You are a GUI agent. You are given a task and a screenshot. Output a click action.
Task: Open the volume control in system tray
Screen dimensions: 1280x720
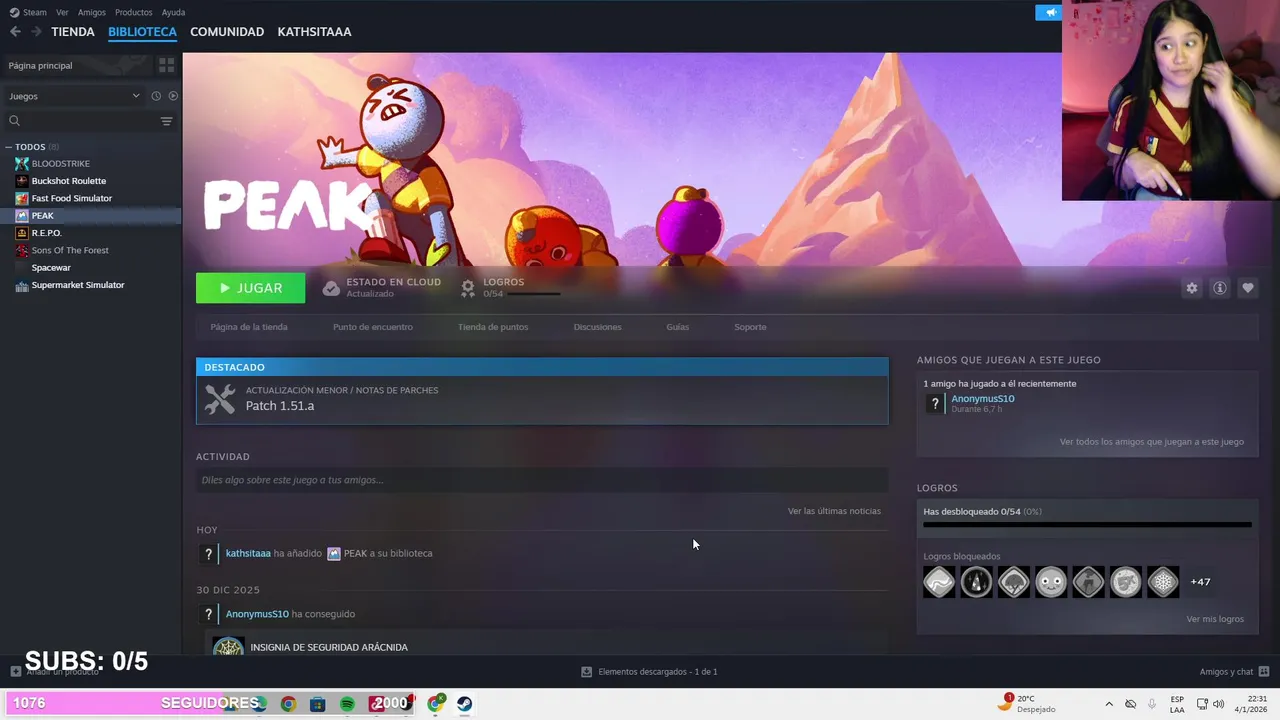1219,704
